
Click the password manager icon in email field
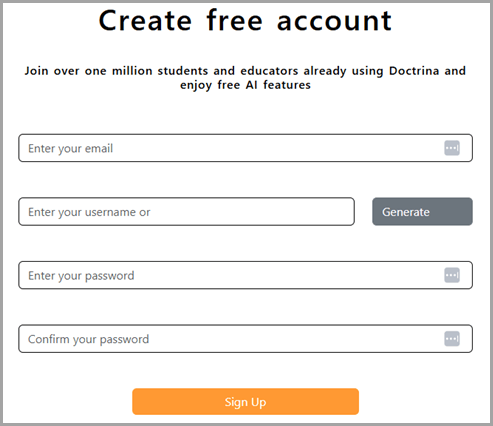point(452,148)
